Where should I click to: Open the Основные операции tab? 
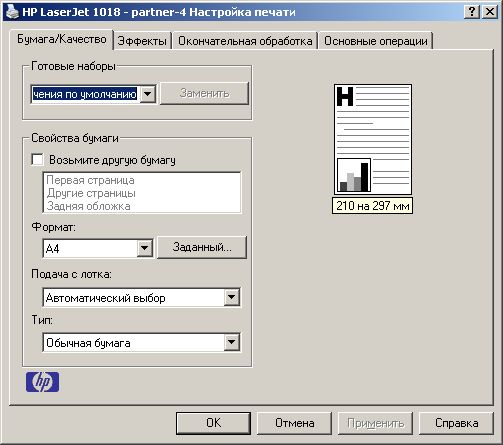pos(376,41)
